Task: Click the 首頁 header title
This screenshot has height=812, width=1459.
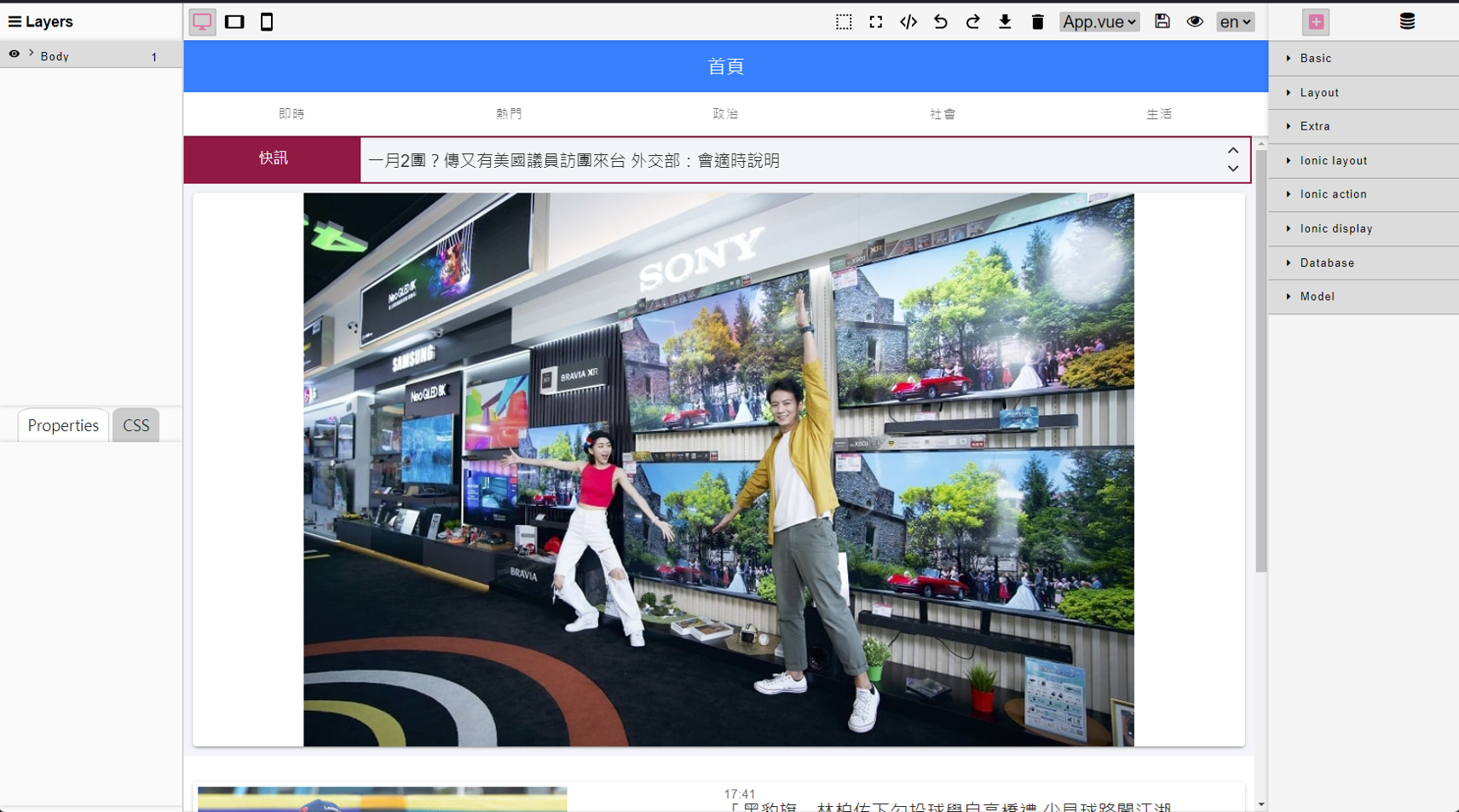Action: click(726, 66)
